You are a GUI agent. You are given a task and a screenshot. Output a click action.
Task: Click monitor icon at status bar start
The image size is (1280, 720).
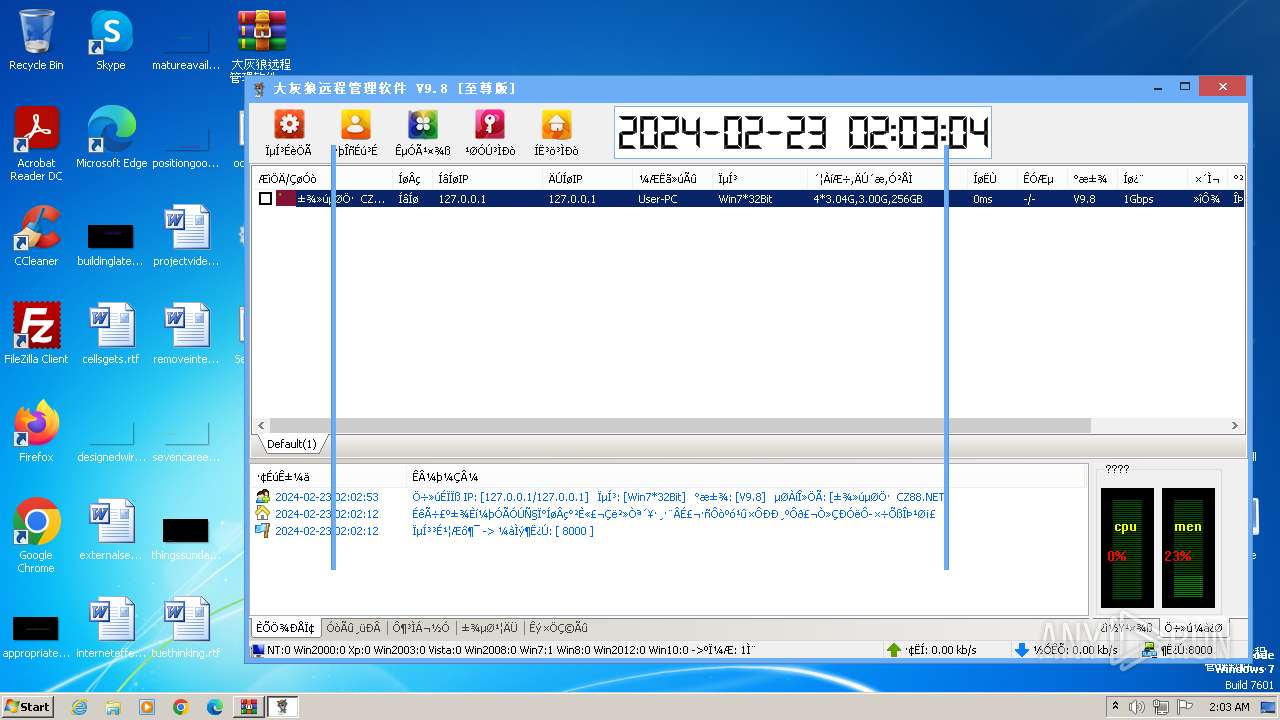258,650
